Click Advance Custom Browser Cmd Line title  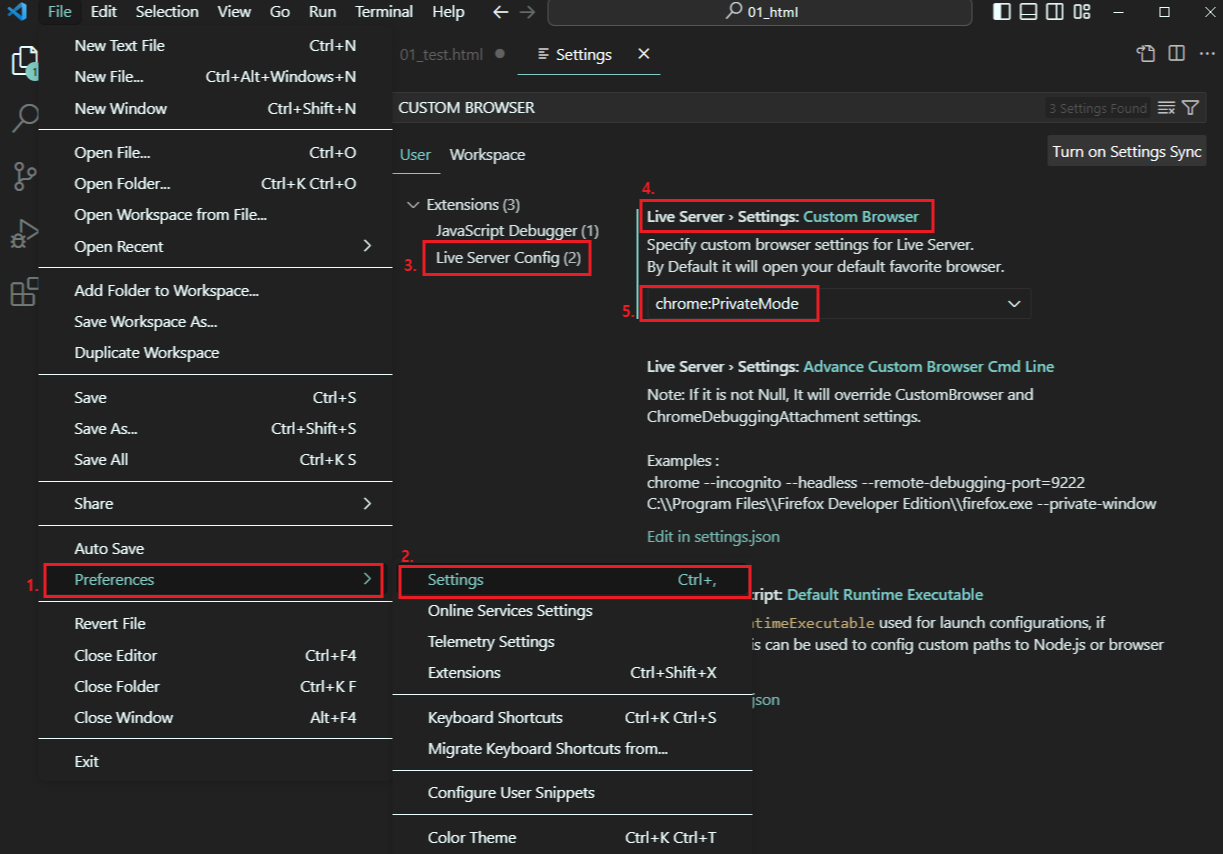coord(928,367)
